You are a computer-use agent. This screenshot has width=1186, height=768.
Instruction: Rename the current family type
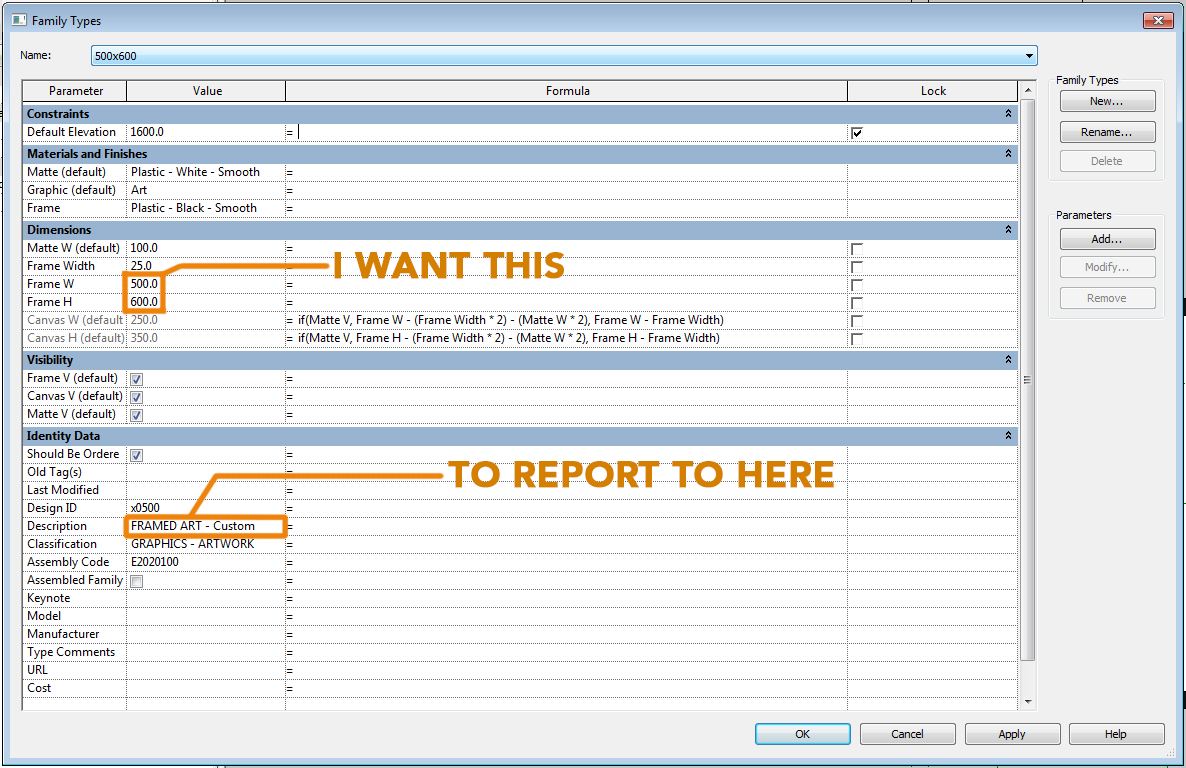(x=1107, y=131)
